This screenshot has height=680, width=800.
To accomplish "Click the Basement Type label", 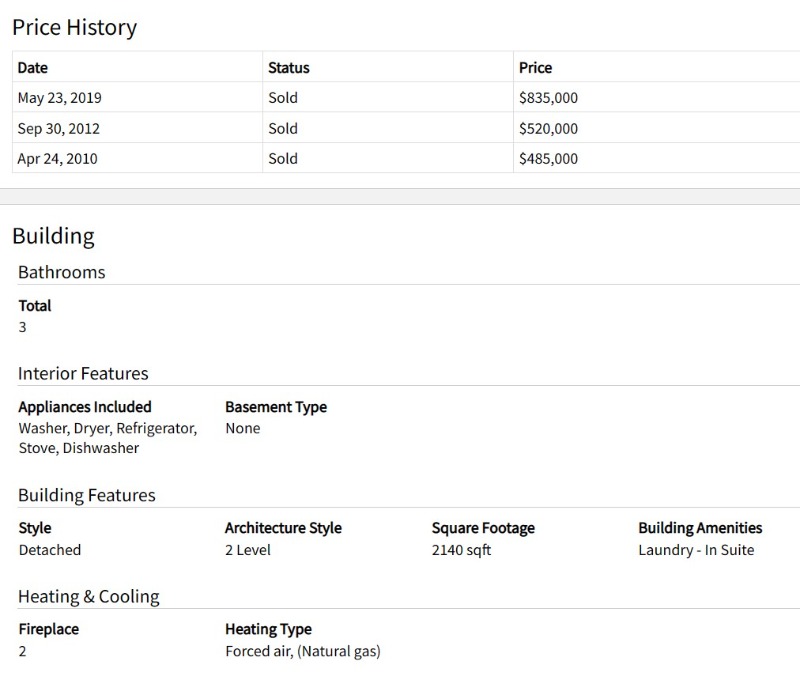I will tap(276, 407).
